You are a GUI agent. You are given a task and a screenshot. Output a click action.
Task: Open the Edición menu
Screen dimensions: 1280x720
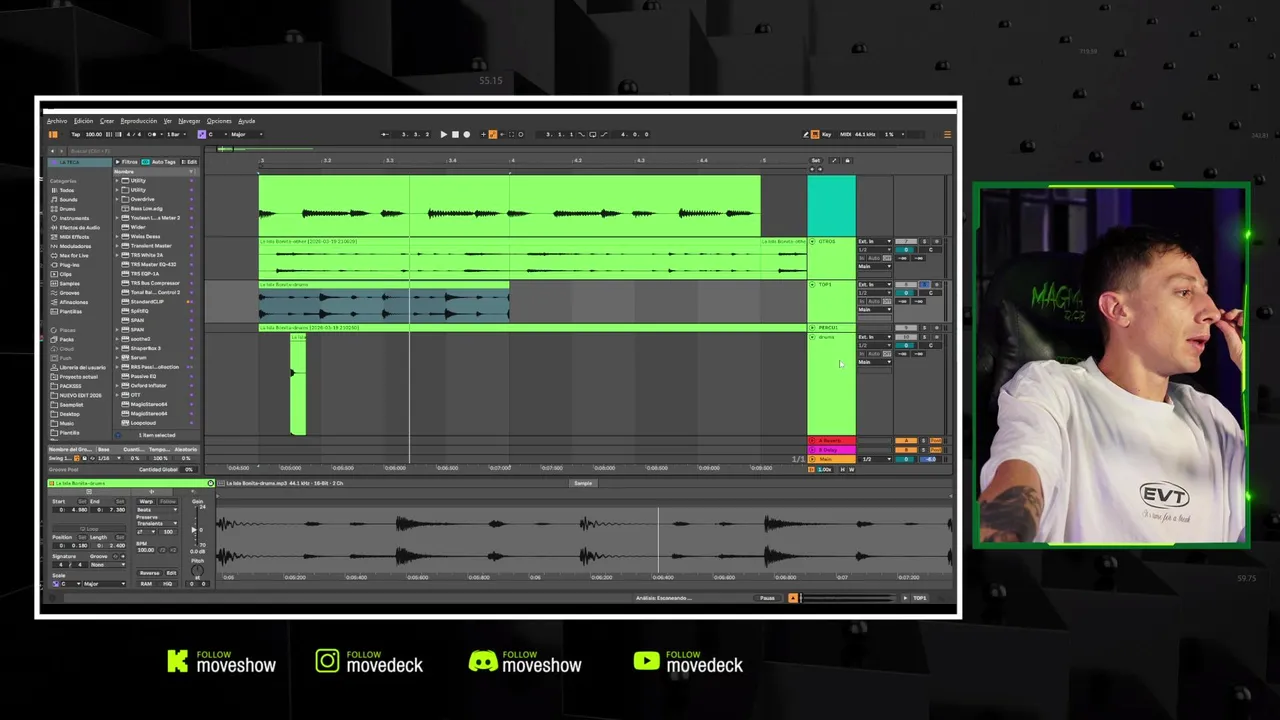pos(83,121)
